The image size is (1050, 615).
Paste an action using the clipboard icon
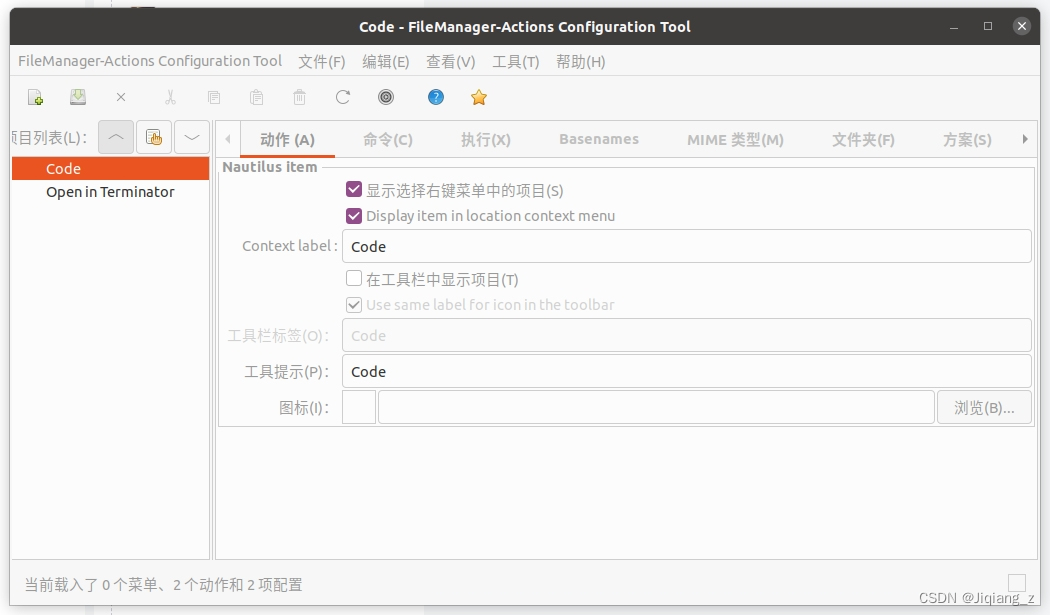[256, 97]
